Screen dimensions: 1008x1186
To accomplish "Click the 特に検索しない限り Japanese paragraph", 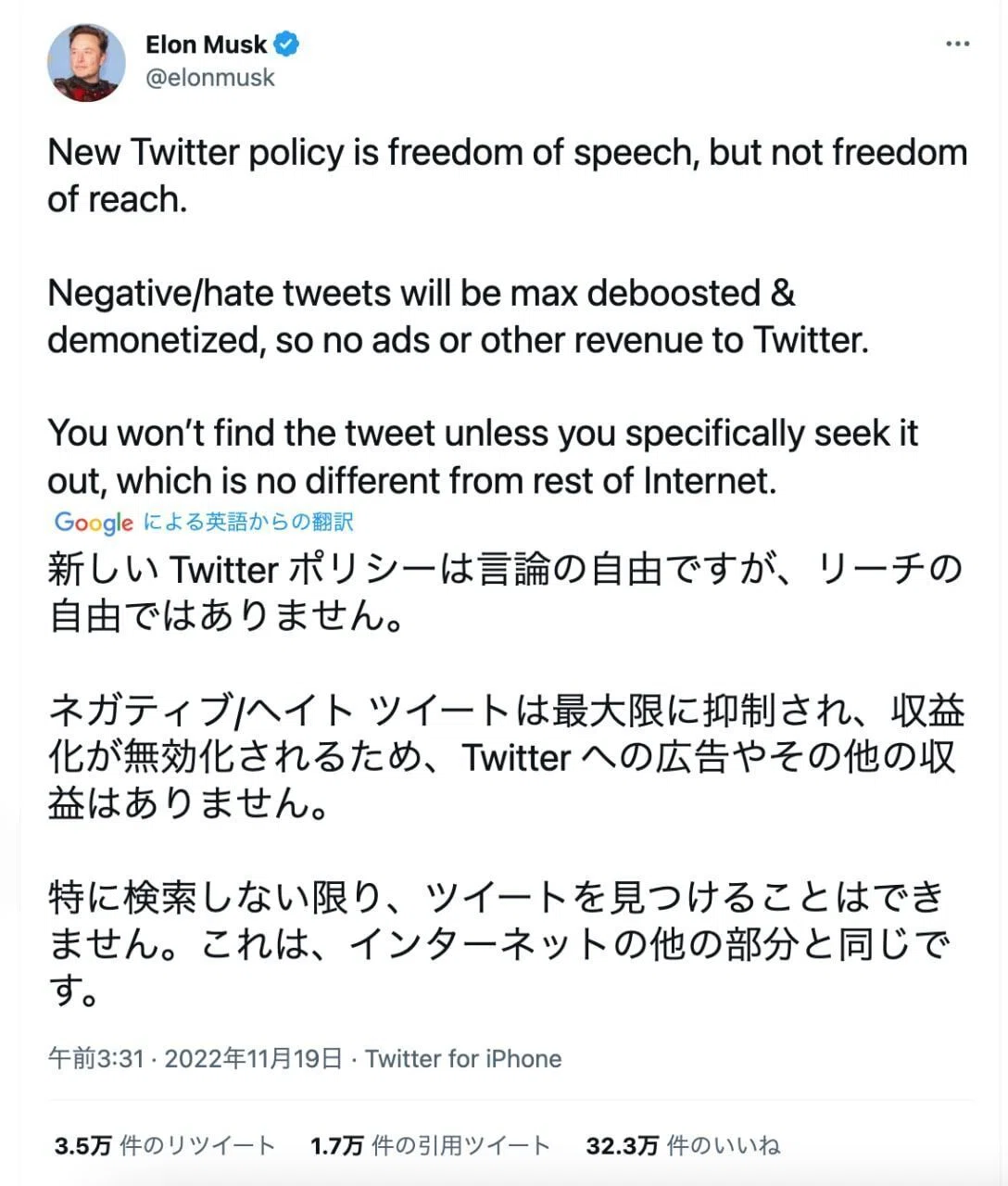I will (498, 944).
